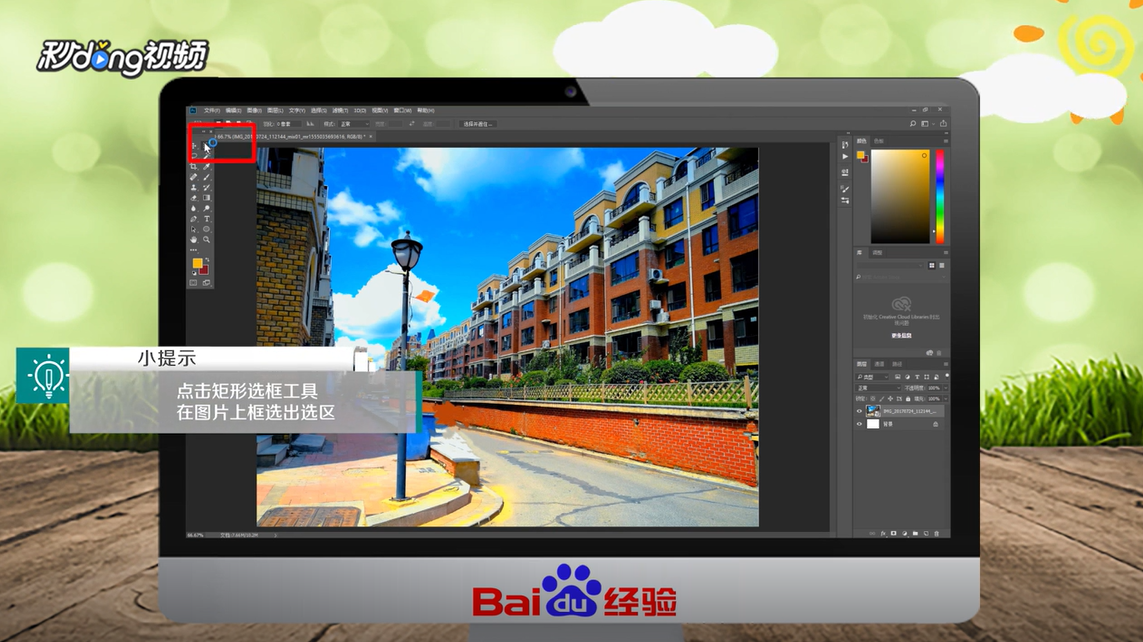Open the workspace switcher dropdown
1143x642 pixels.
(x=927, y=124)
